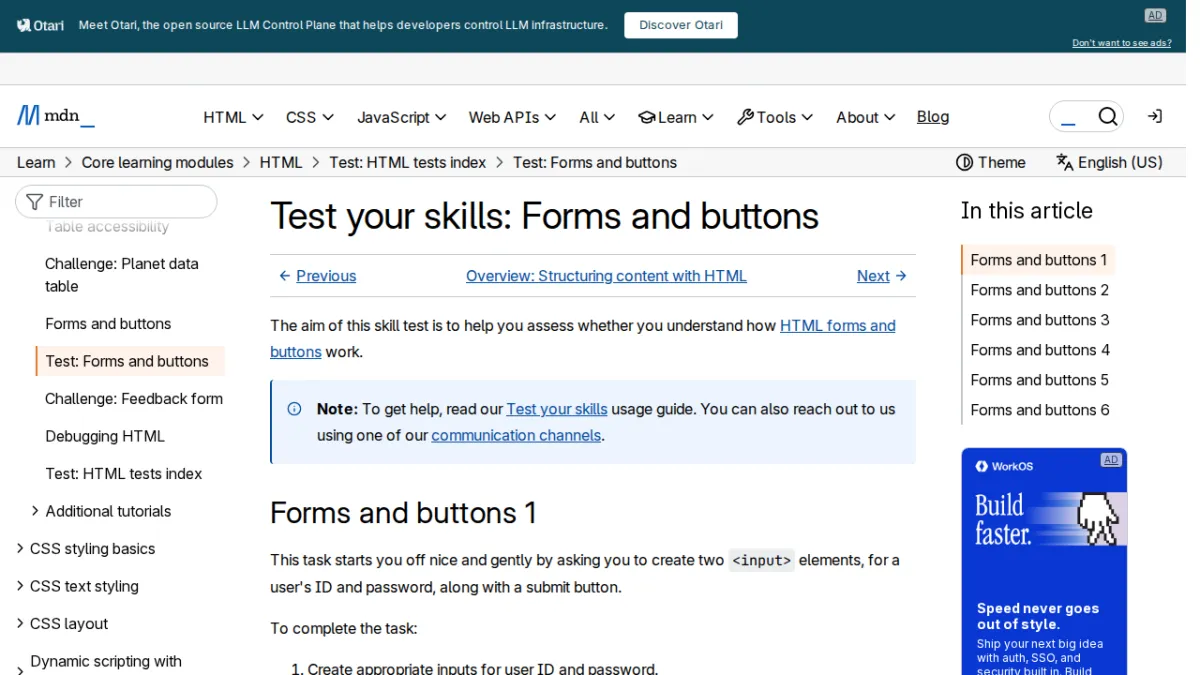1200x675 pixels.
Task: Go to the Blog
Action: pos(933,117)
